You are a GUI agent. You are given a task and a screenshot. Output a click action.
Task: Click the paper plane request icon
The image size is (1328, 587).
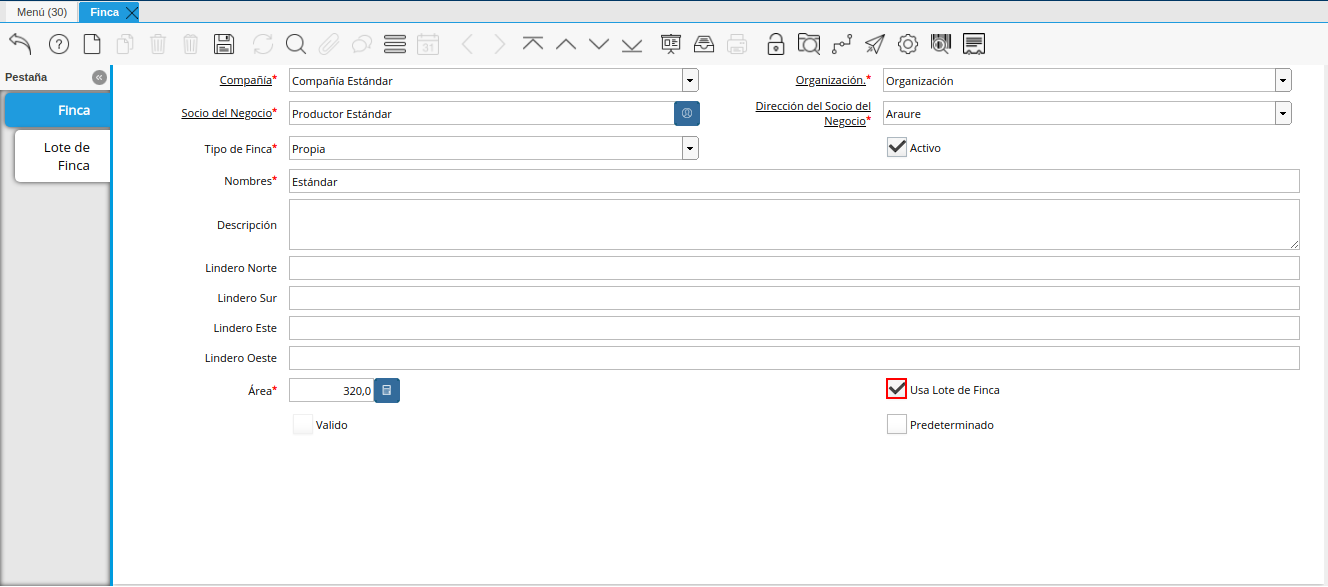[x=875, y=44]
